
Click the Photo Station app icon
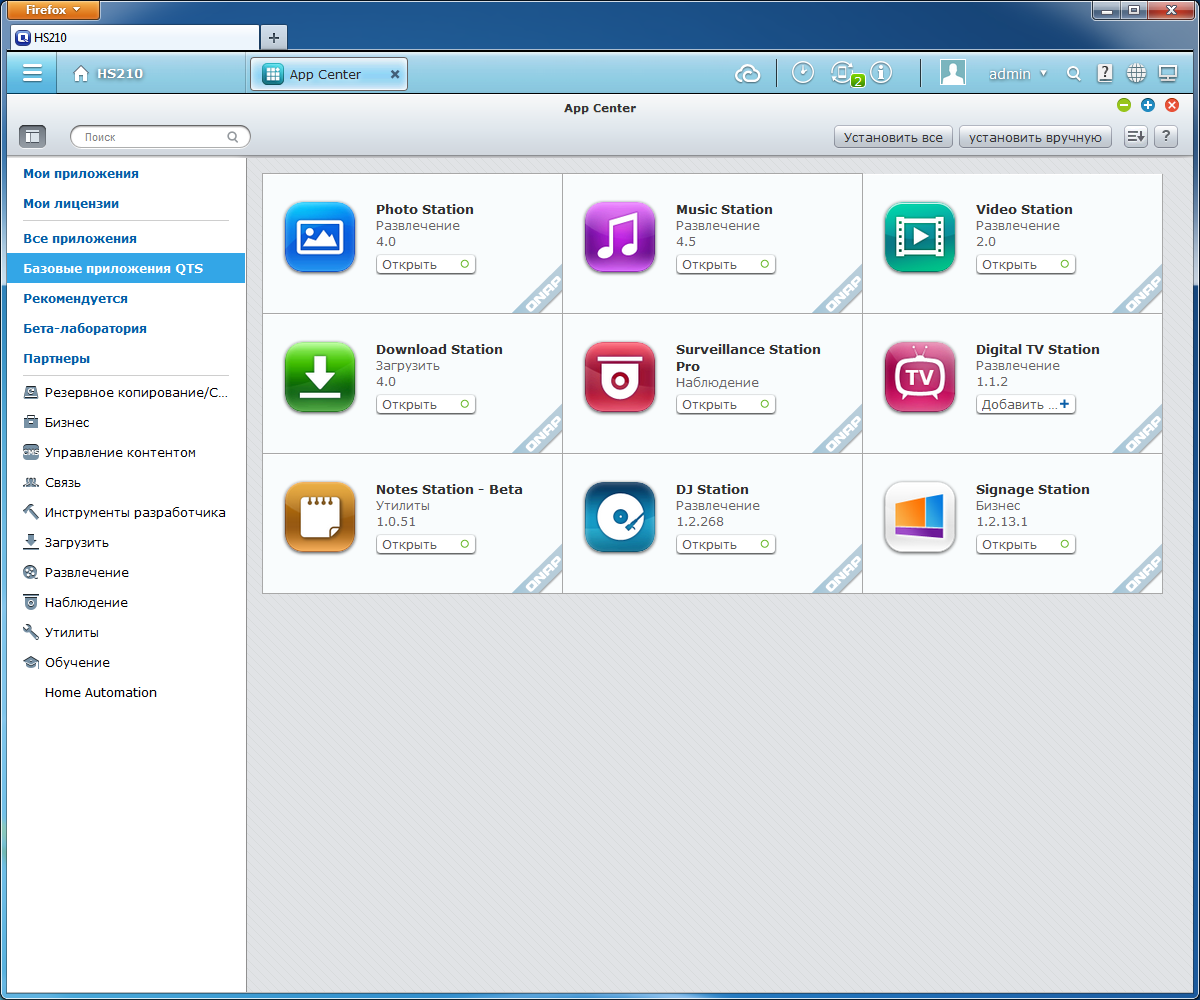(320, 237)
